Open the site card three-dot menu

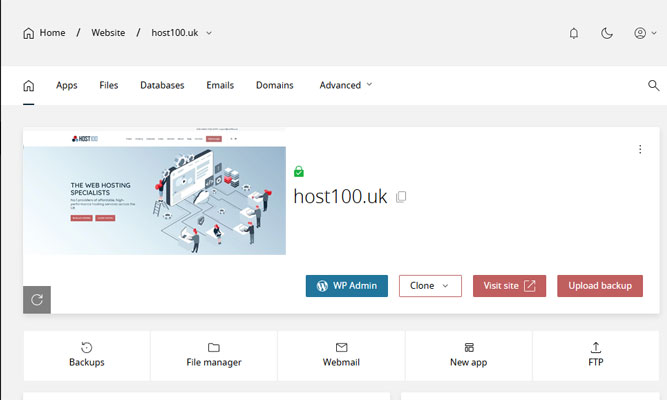640,149
